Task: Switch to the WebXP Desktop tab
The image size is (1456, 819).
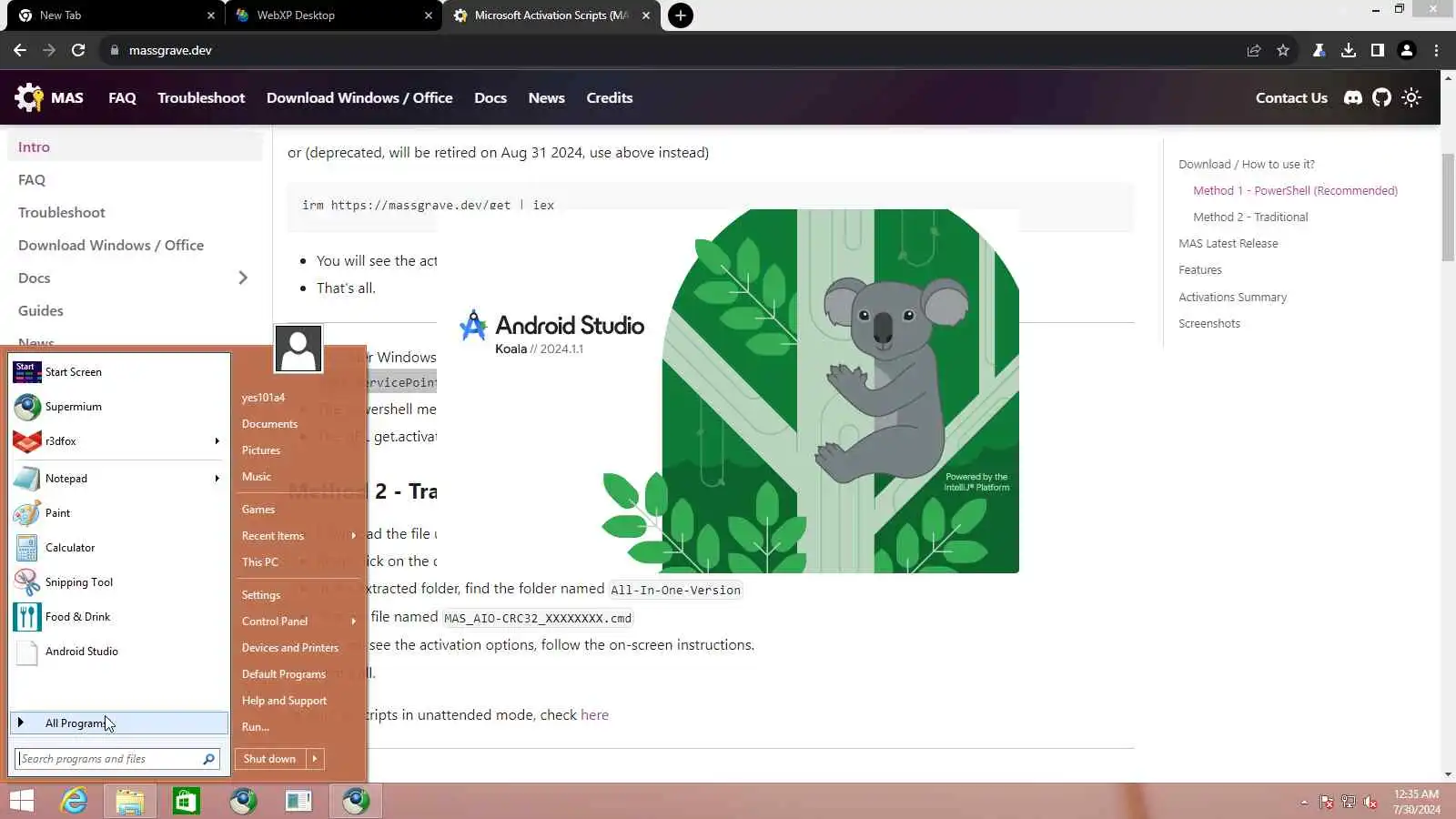Action: [x=332, y=15]
